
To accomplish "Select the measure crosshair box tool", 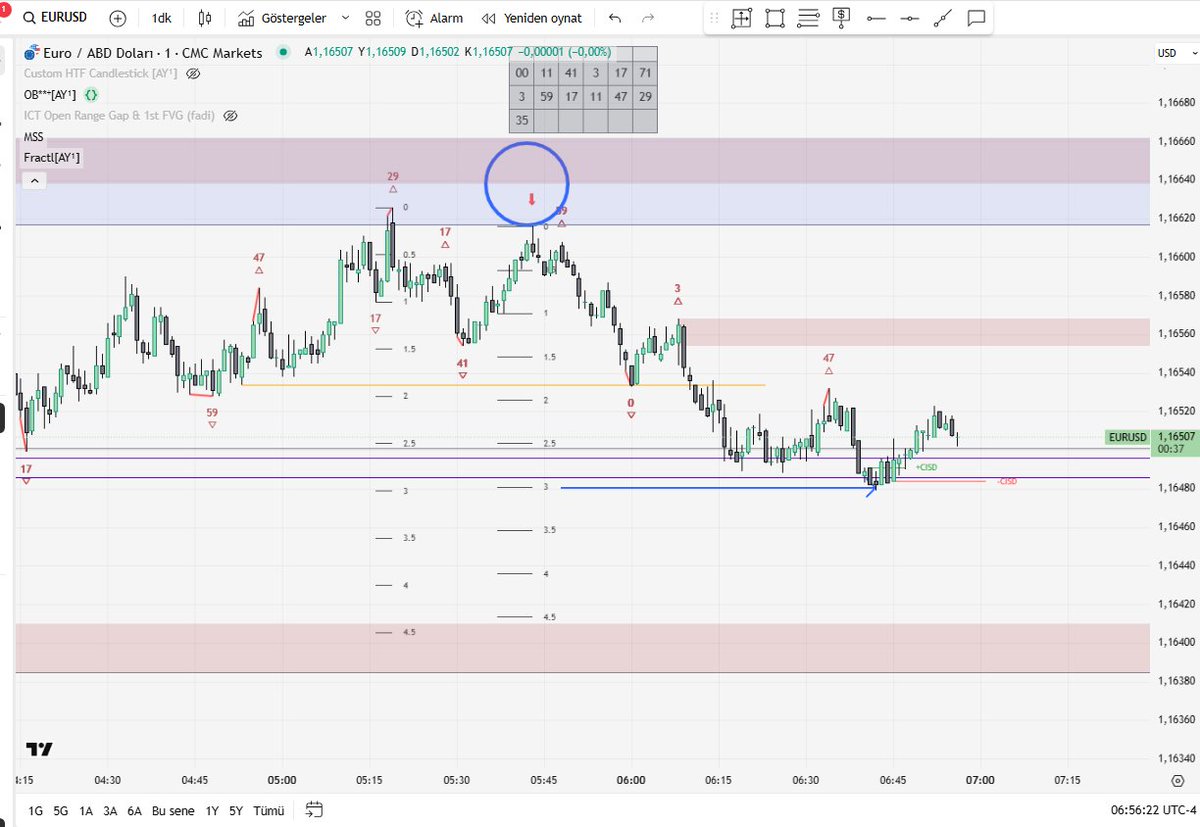I will [x=741, y=18].
